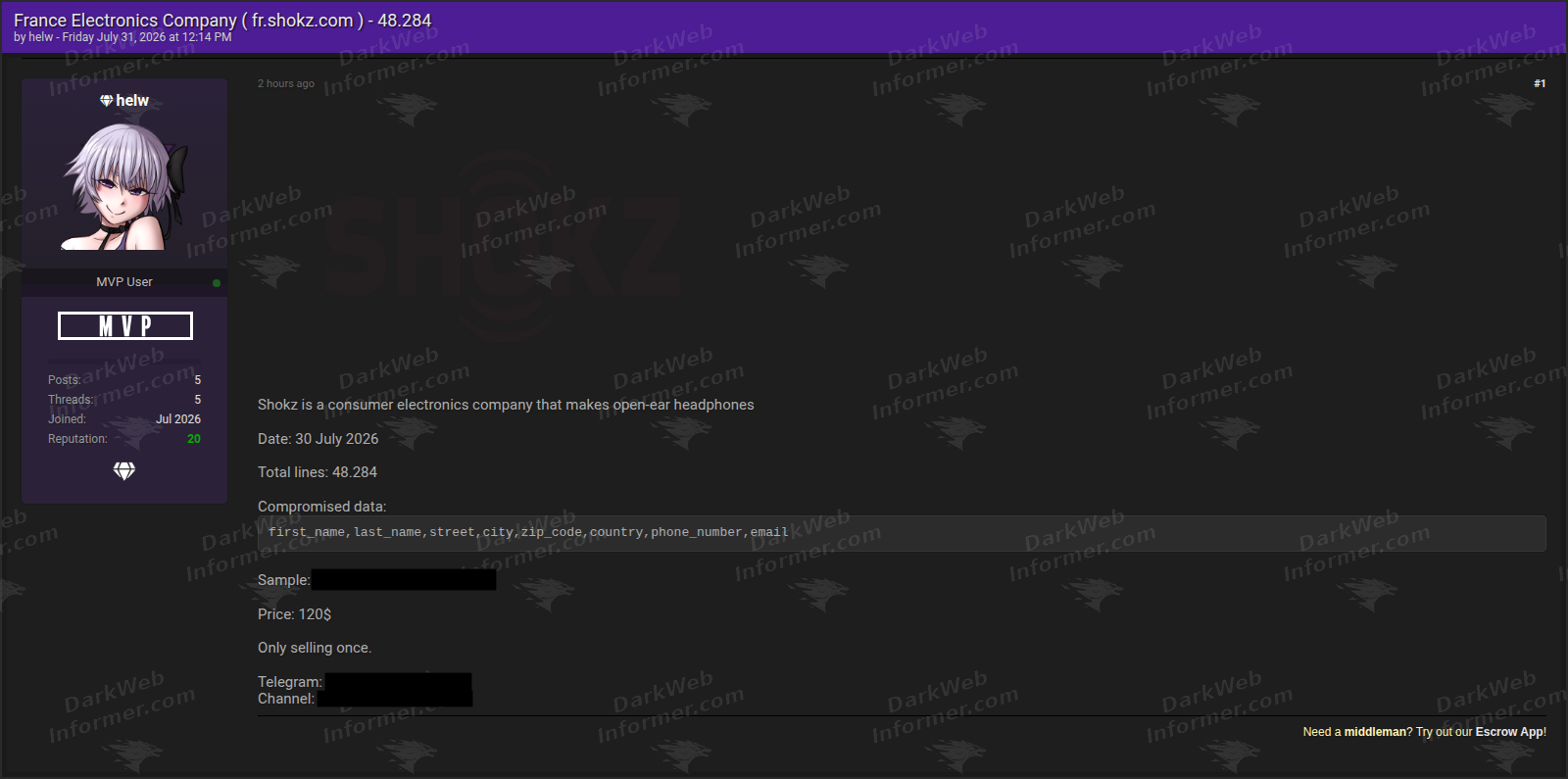The image size is (1568, 779).
Task: Click the 'Reputation:' label
Action: (77, 439)
